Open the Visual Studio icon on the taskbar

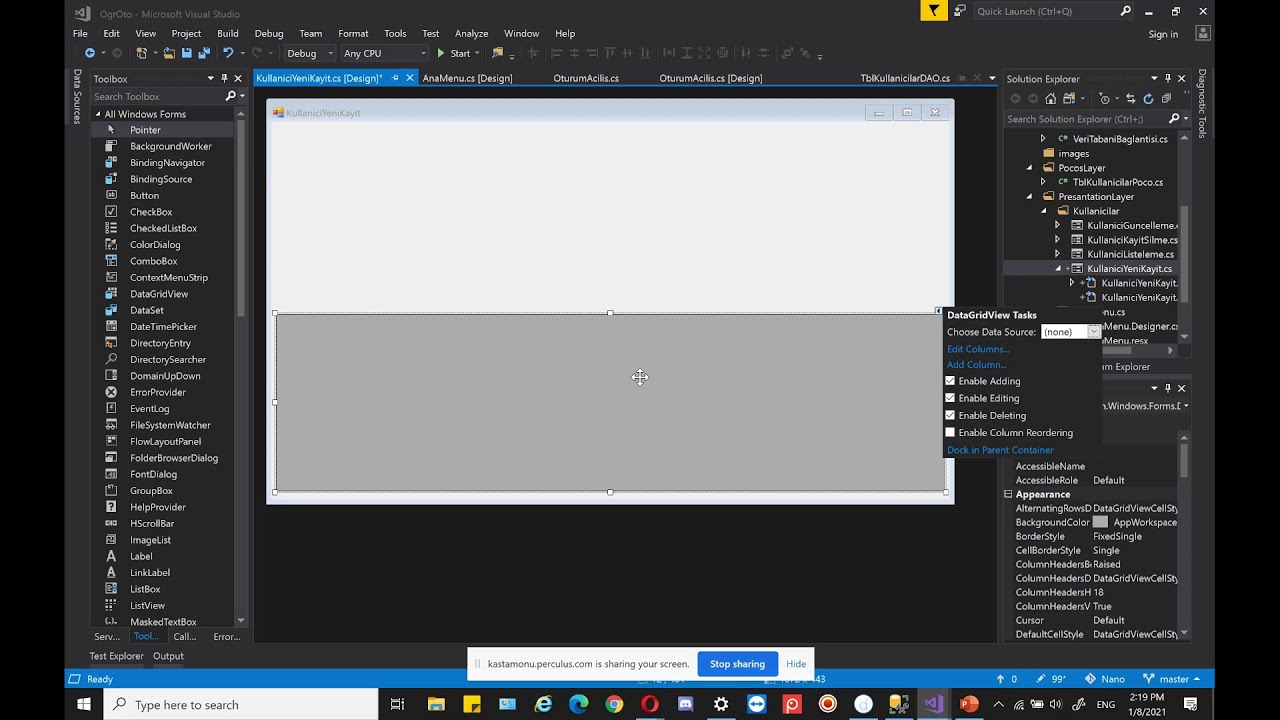(x=933, y=704)
